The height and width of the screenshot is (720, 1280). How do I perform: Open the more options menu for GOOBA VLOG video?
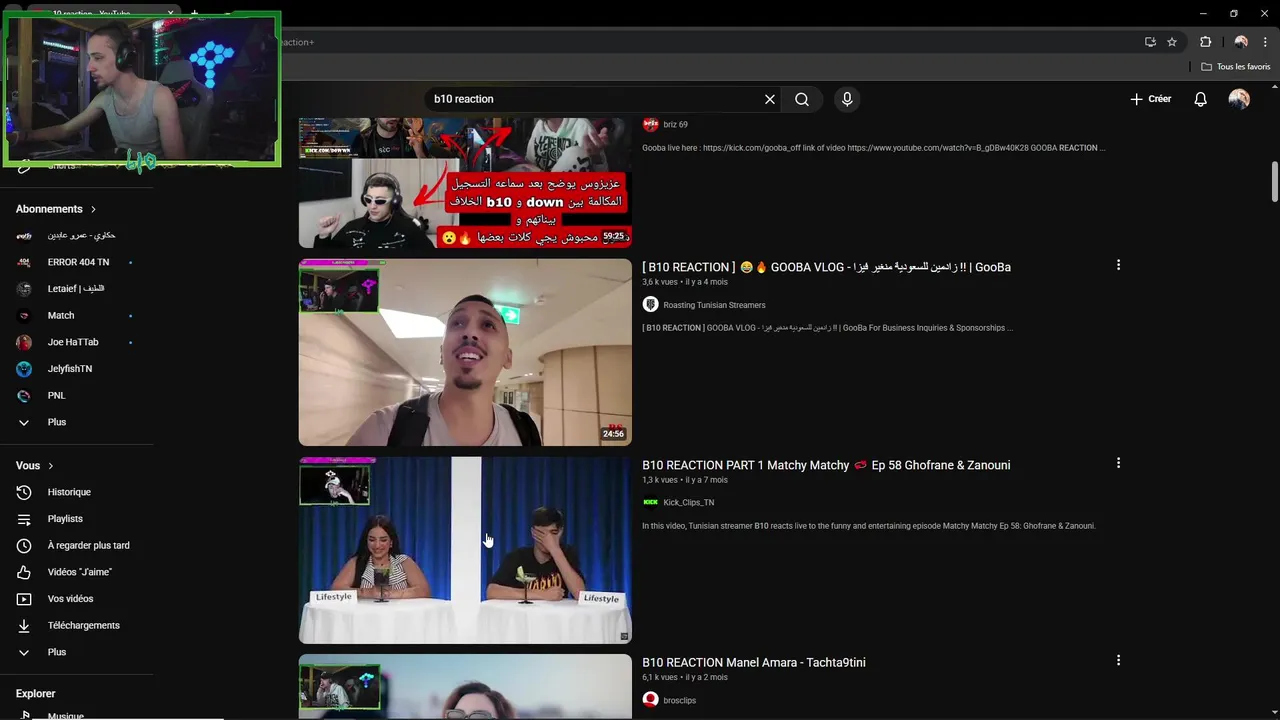[x=1118, y=265]
